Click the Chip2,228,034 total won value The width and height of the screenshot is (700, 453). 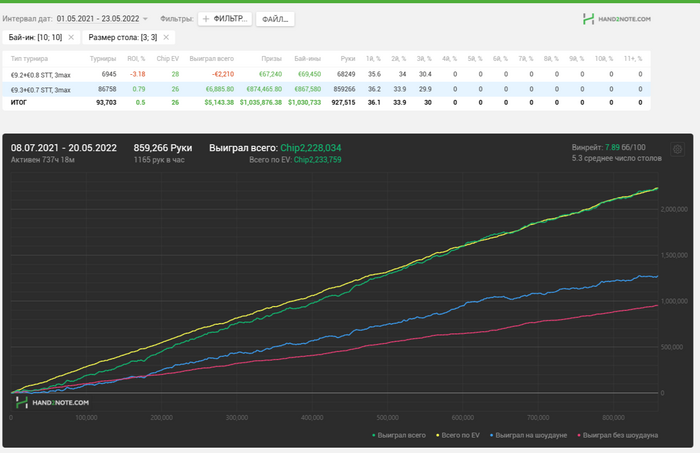tap(311, 148)
